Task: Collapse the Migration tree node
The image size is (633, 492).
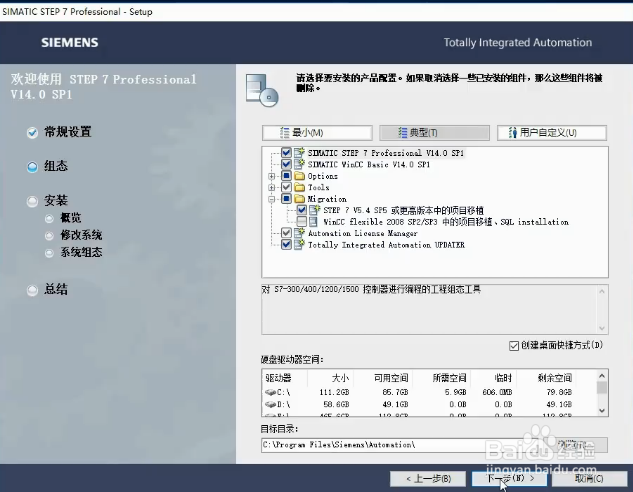Action: 272,199
